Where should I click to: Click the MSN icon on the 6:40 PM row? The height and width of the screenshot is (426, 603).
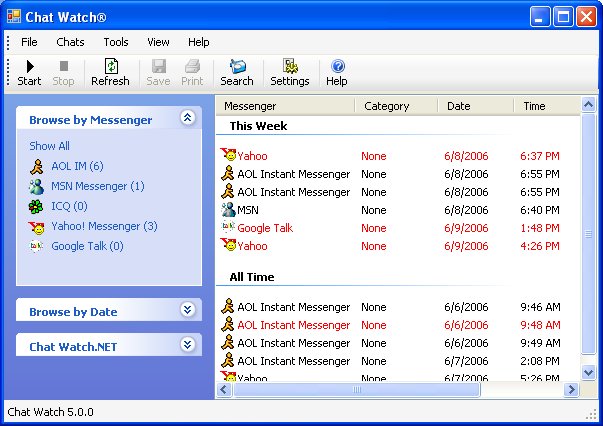[x=228, y=210]
